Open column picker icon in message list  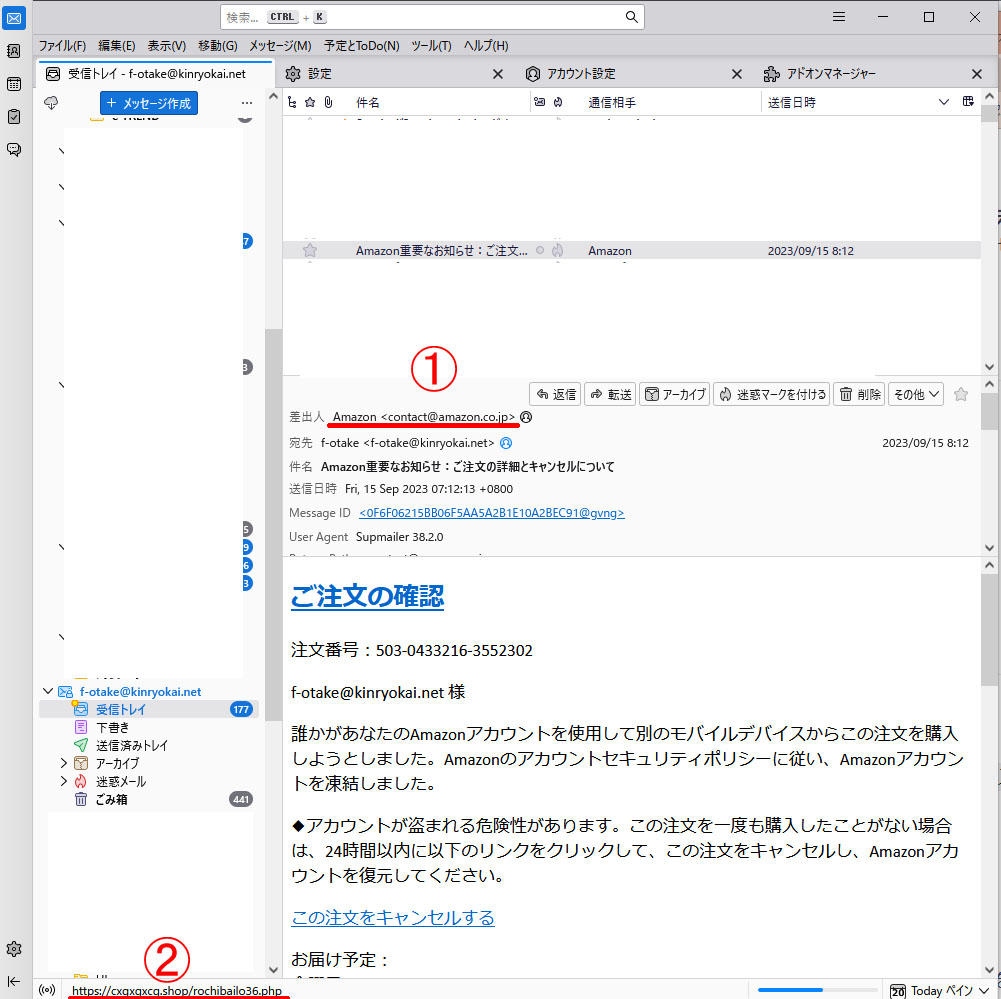968,102
